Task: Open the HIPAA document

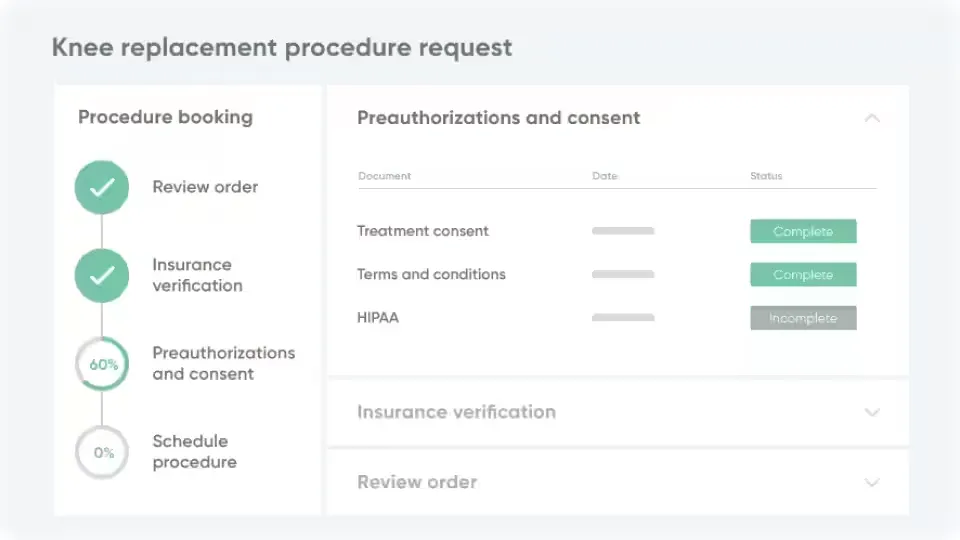Action: click(378, 318)
